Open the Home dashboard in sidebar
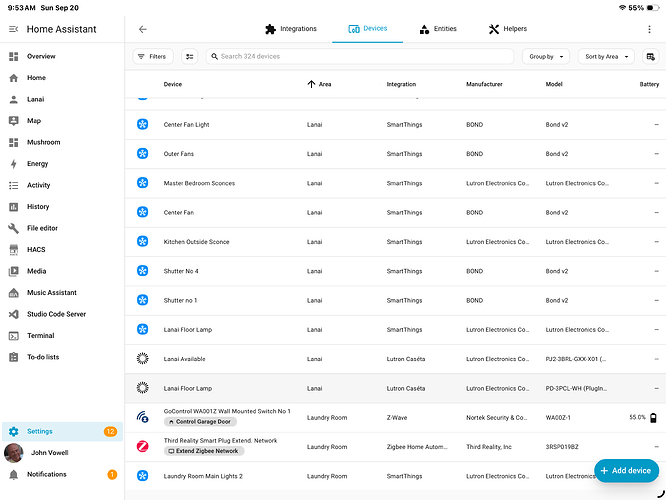Screen dimensions: 666x500 coord(62,78)
